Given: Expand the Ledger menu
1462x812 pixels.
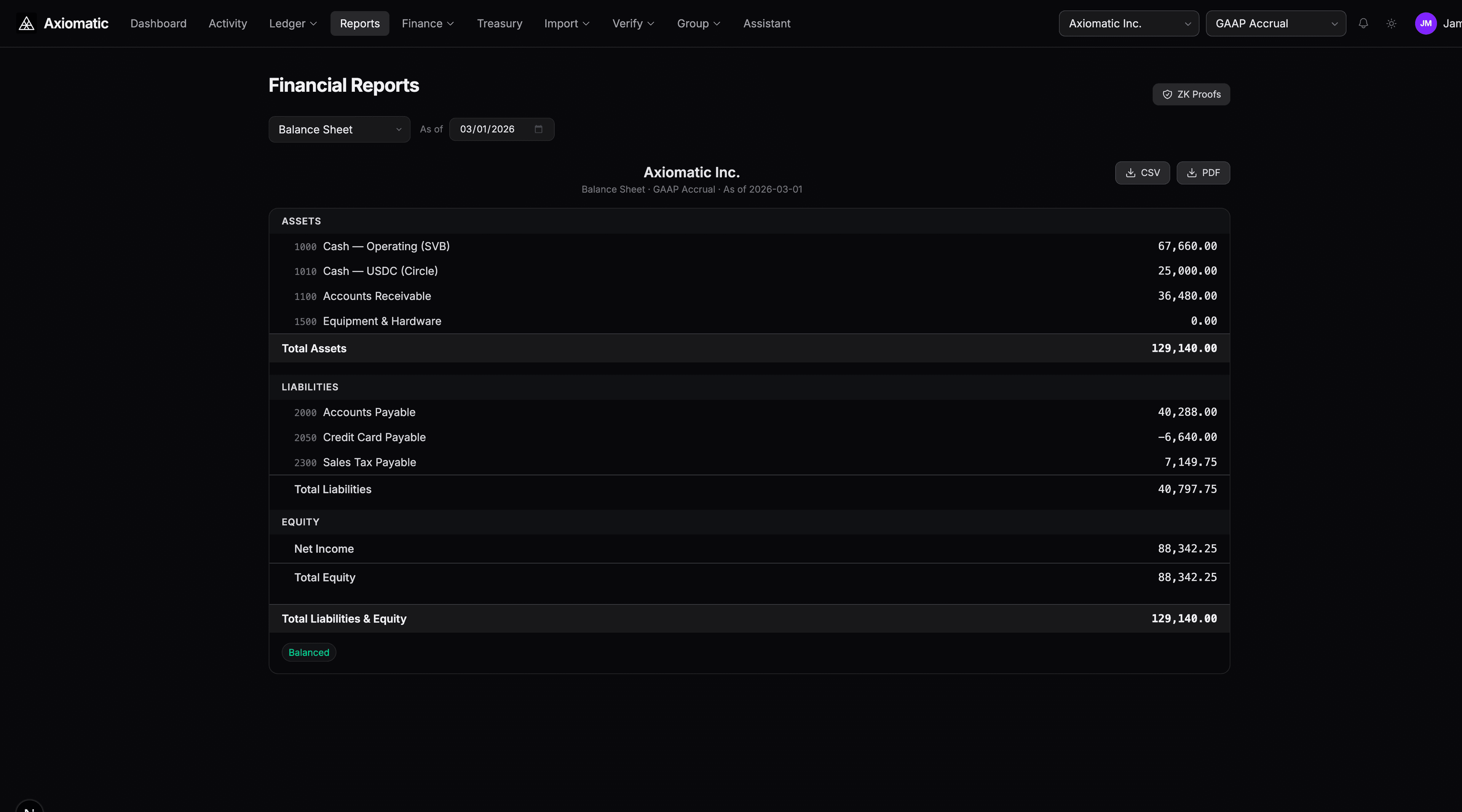Looking at the screenshot, I should 292,23.
